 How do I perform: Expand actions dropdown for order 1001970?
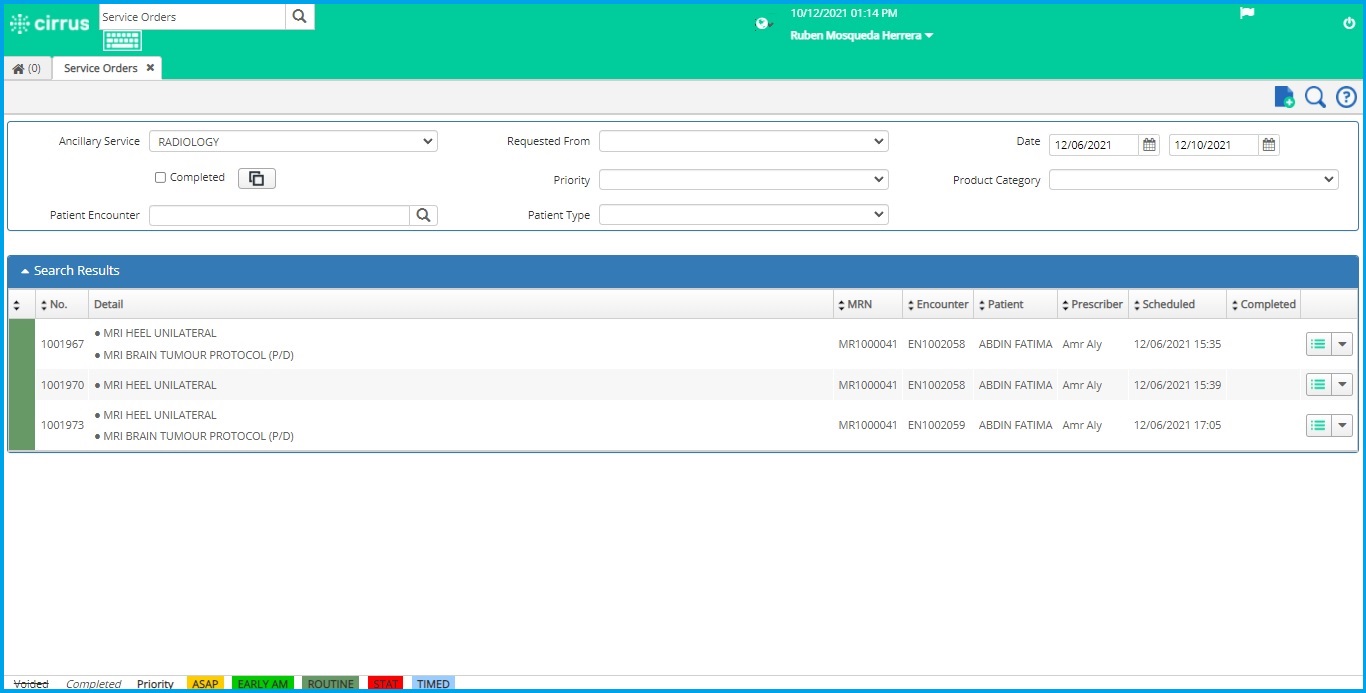(1341, 384)
